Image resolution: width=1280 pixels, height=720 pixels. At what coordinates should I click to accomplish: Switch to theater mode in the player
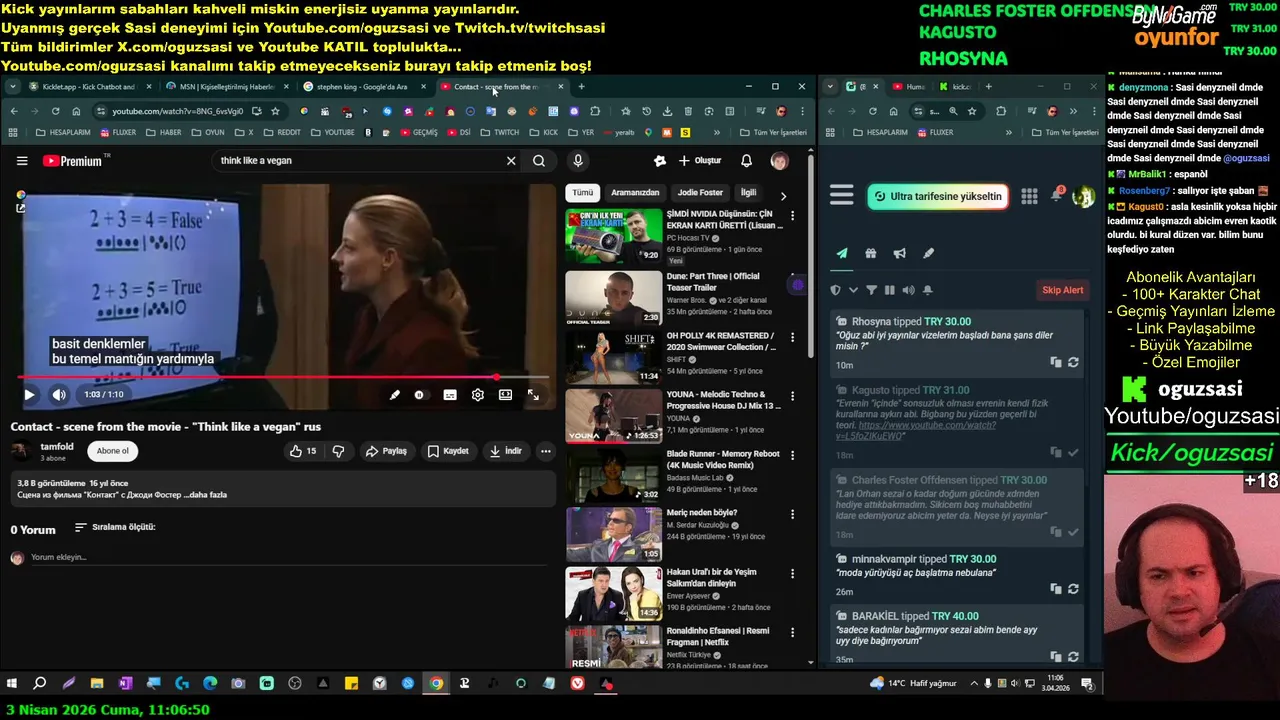506,395
